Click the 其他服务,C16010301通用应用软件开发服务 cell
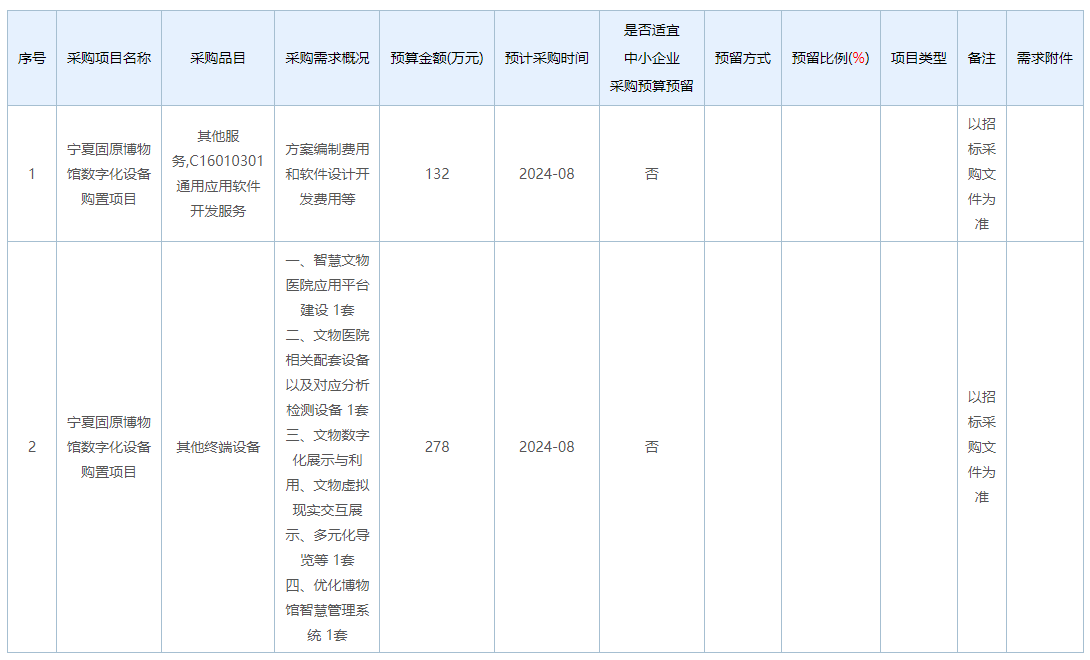The width and height of the screenshot is (1090, 660). click(218, 174)
